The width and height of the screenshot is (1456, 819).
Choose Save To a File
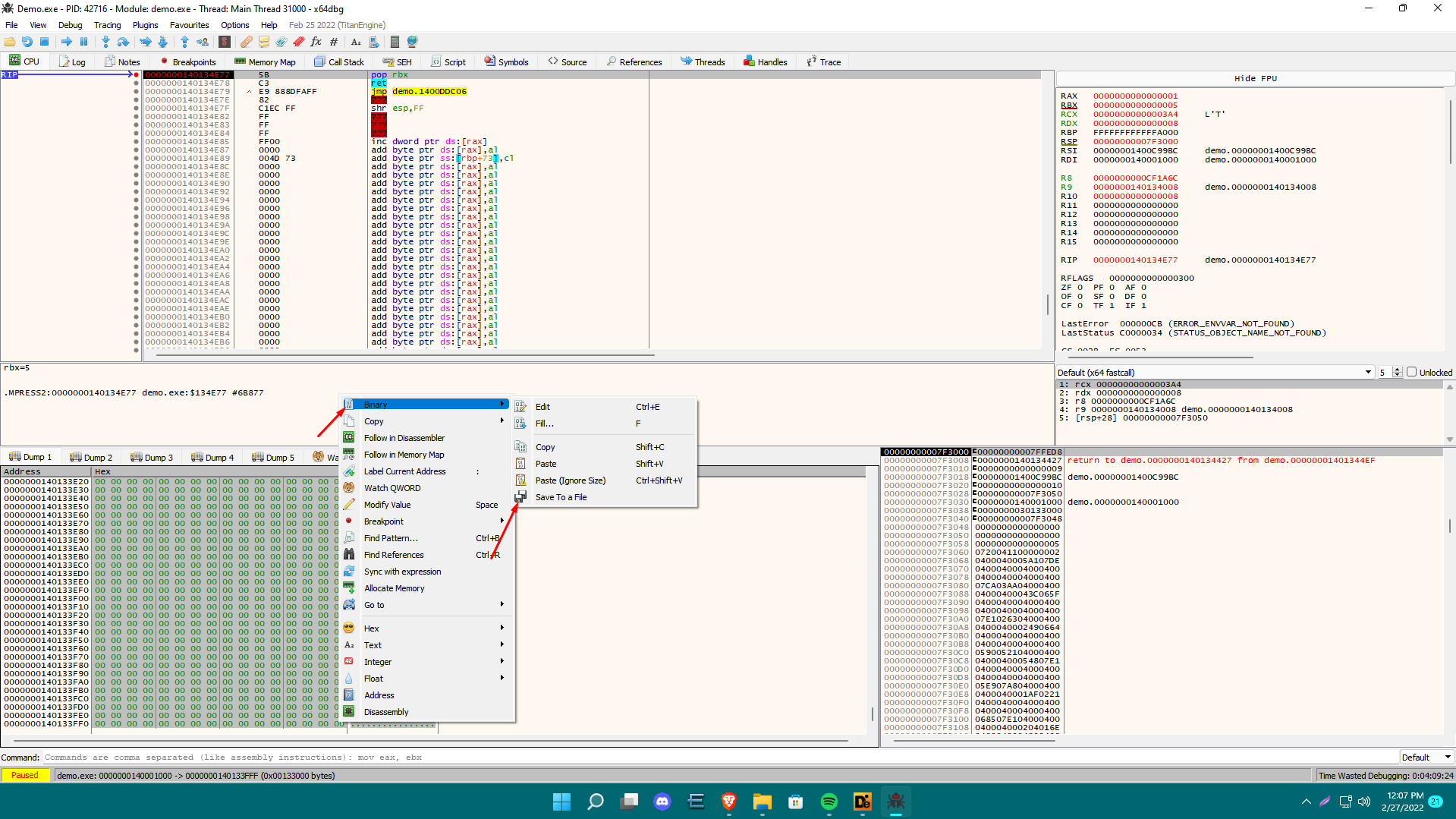605,497
